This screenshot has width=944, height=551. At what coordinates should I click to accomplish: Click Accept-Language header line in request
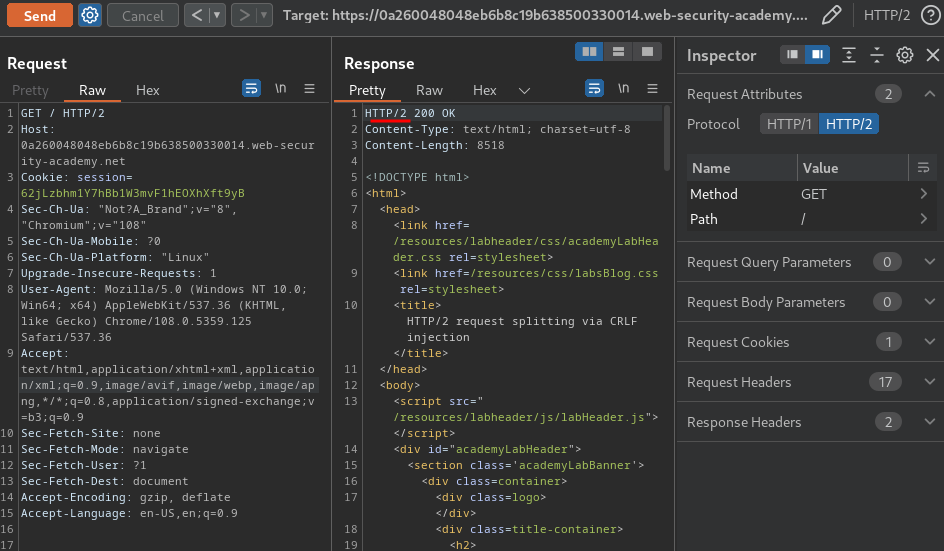(129, 513)
